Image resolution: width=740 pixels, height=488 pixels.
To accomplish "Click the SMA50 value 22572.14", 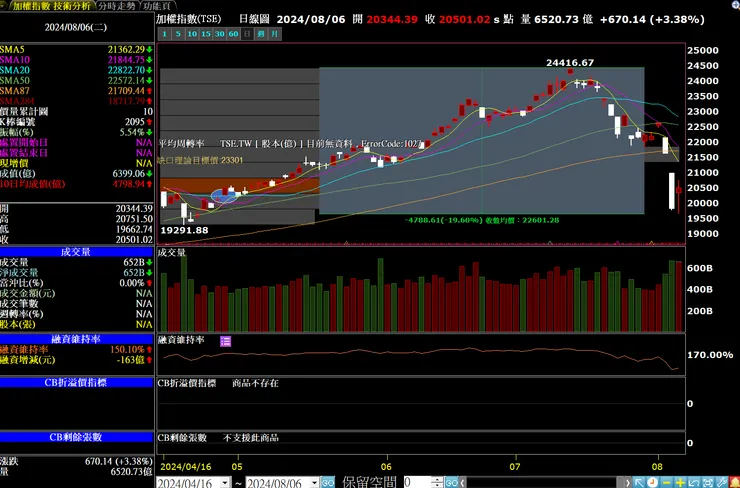I will coord(126,81).
